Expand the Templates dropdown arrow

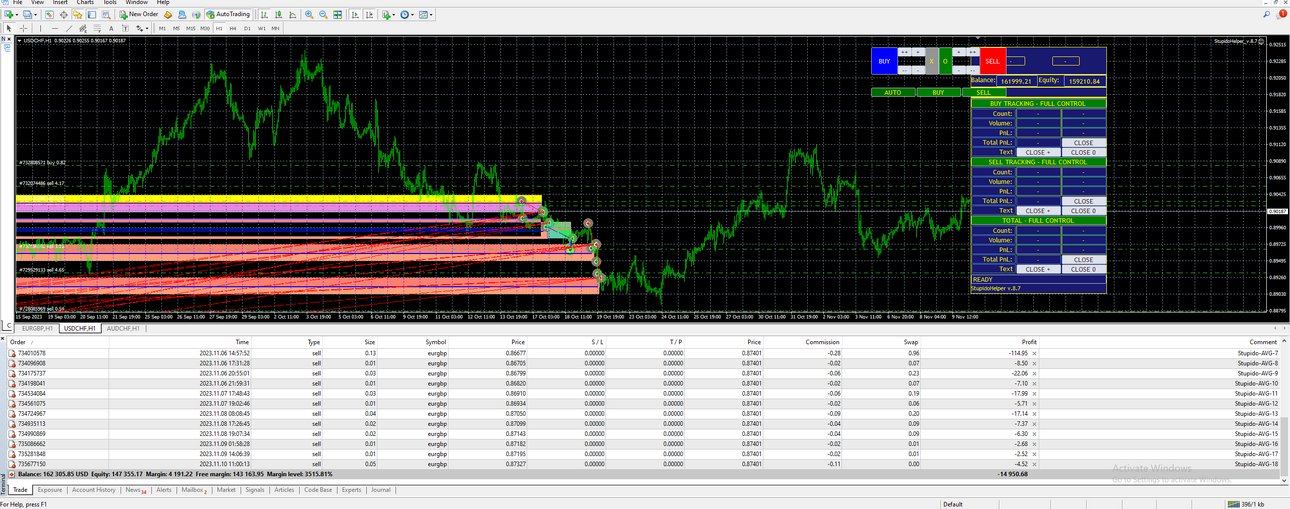(431, 14)
